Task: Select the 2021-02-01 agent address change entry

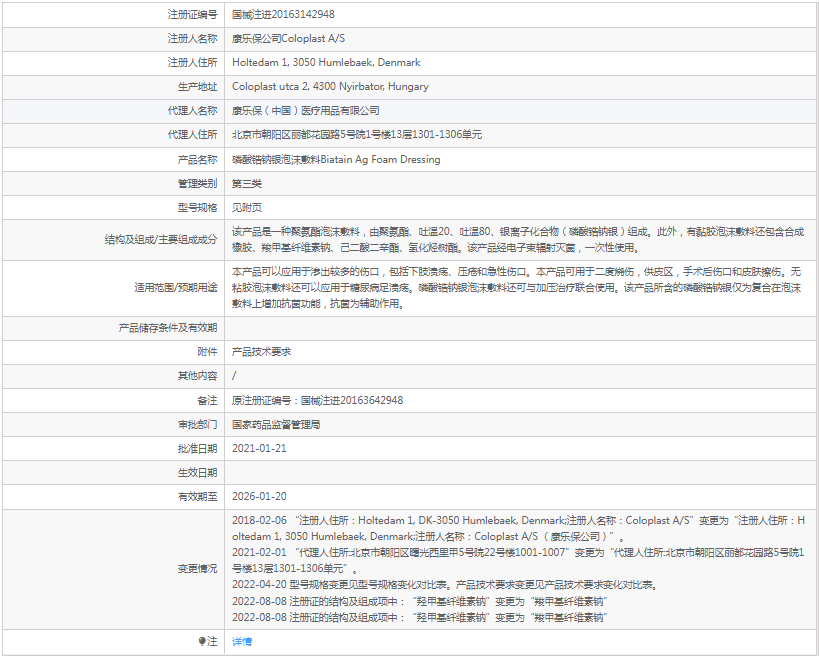Action: (x=518, y=560)
